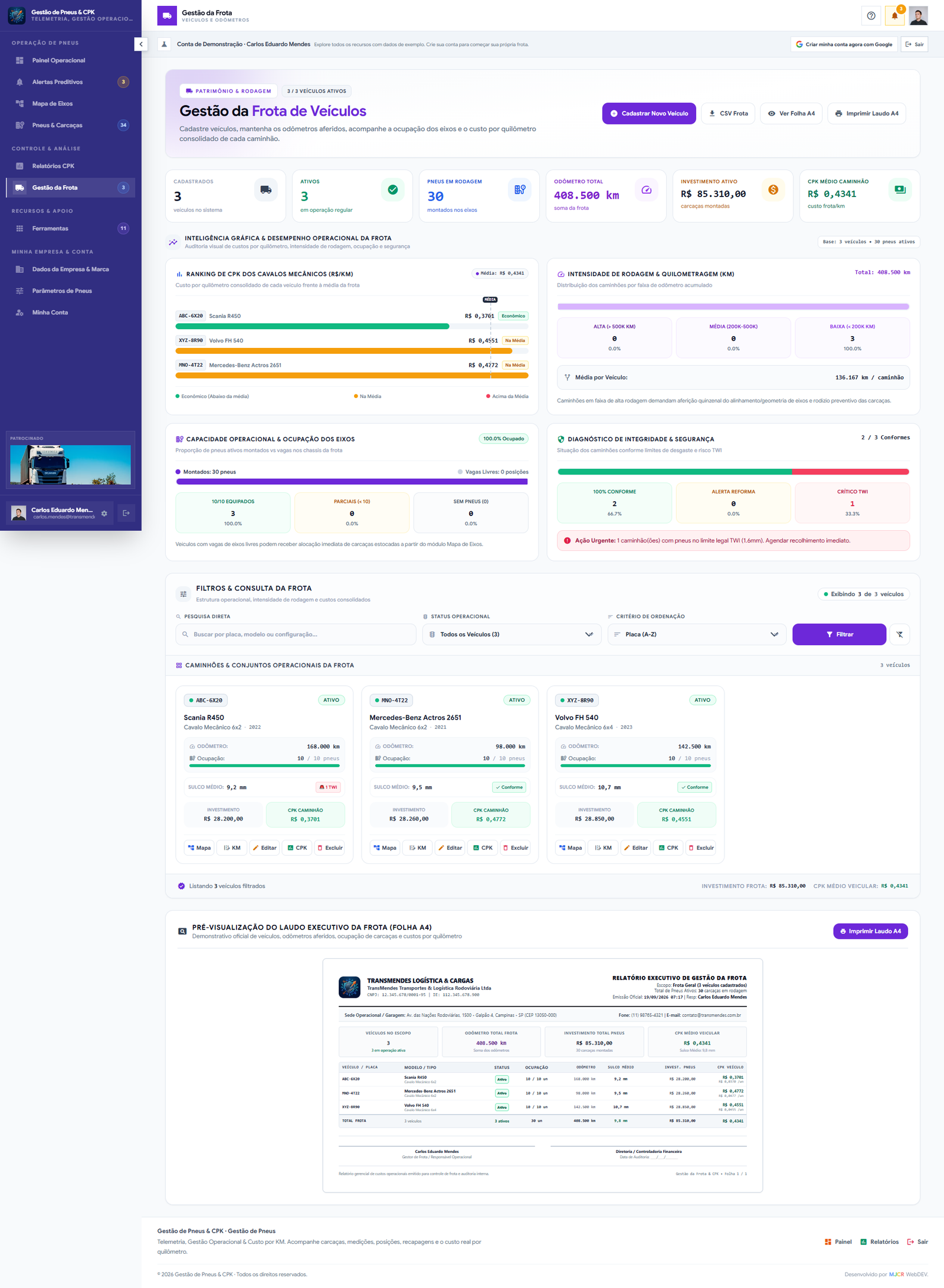
Task: Click the purple axle occupancy bar
Action: (352, 482)
